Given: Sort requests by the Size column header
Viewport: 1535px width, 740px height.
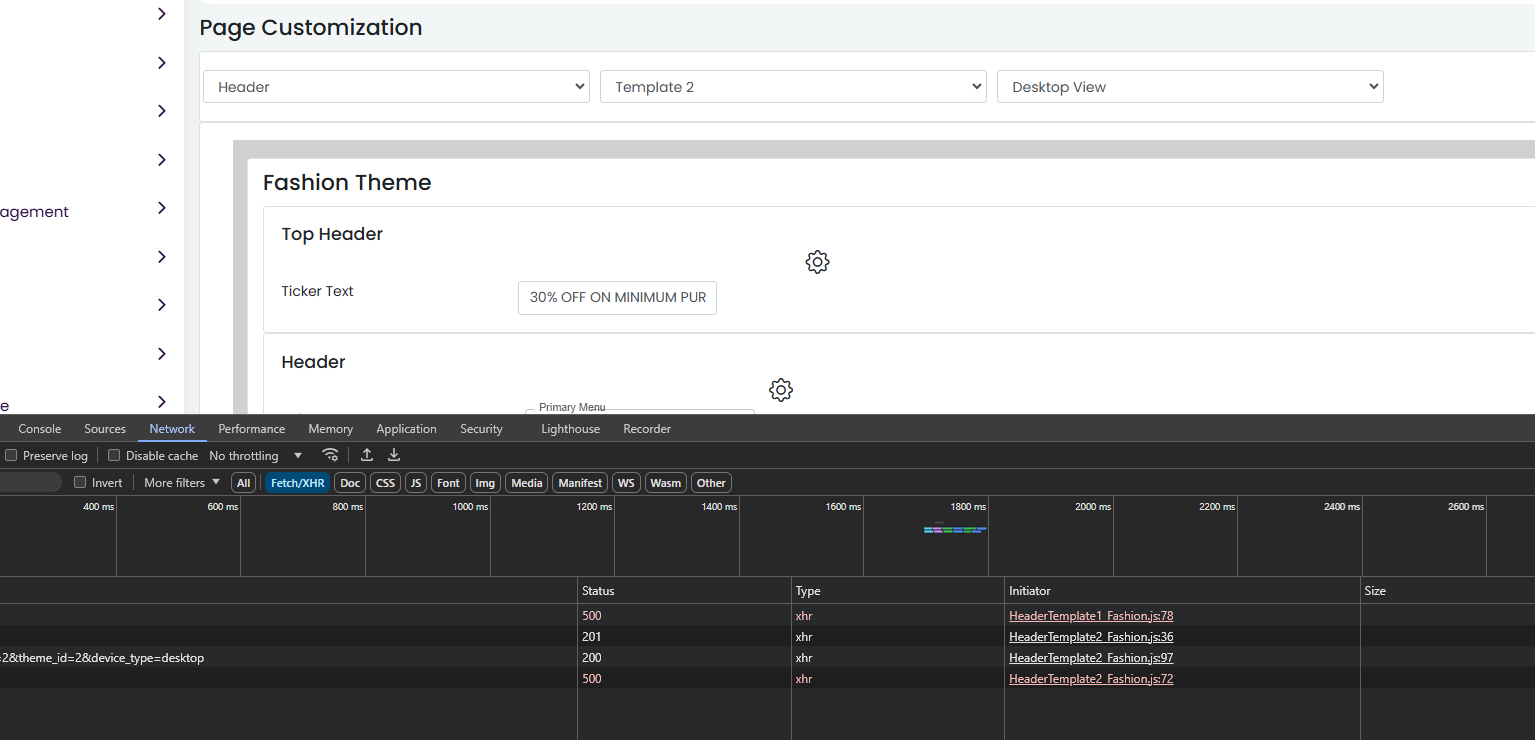Looking at the screenshot, I should point(1447,591).
